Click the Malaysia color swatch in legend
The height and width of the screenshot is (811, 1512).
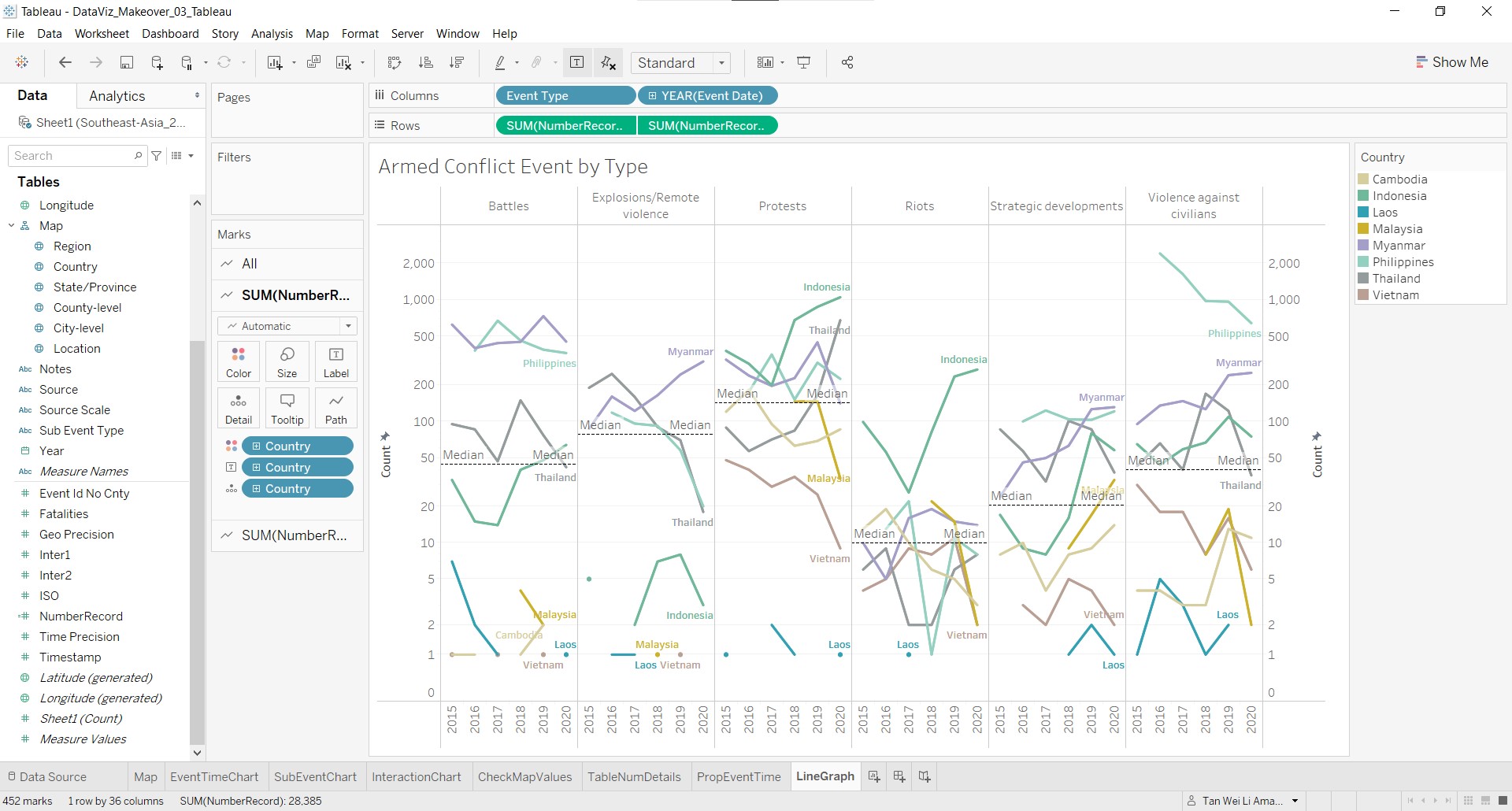[x=1363, y=229]
